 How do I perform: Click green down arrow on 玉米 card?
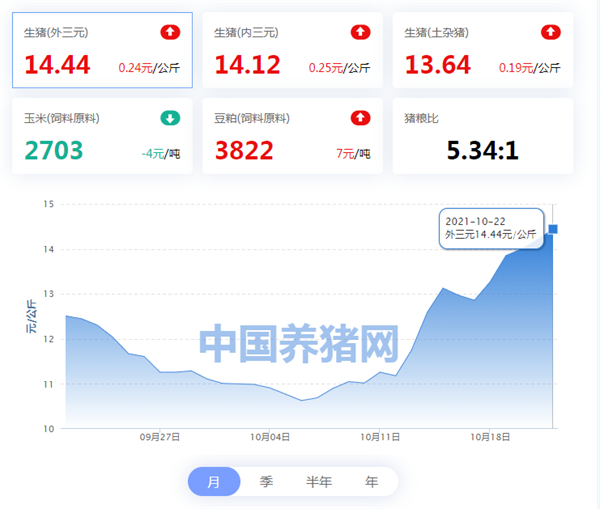click(170, 118)
